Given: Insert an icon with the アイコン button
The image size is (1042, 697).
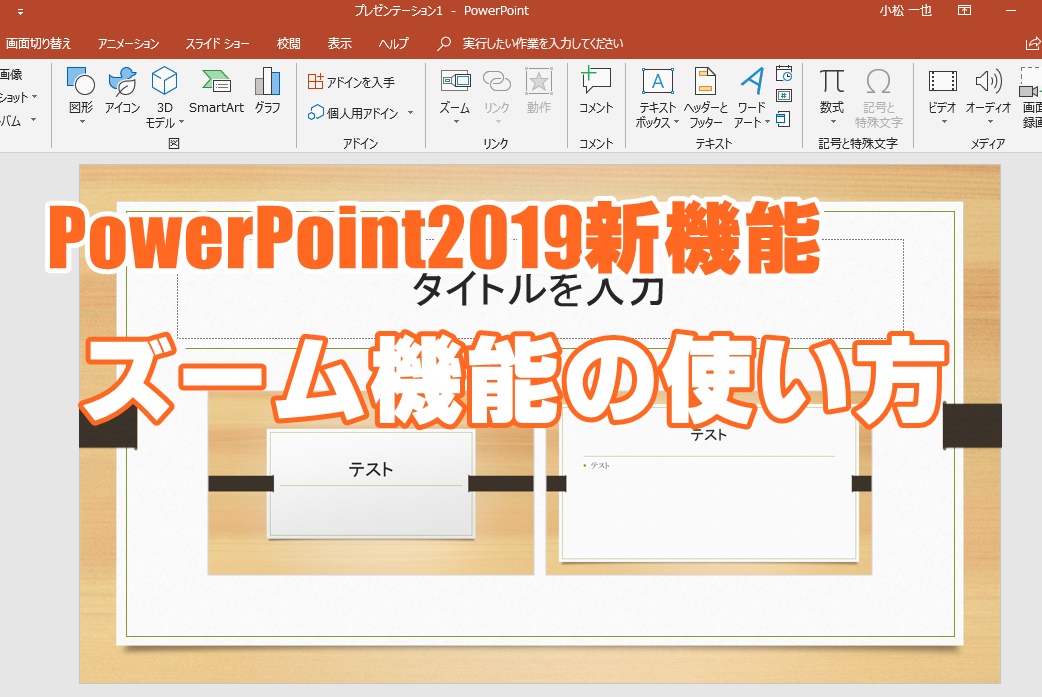Looking at the screenshot, I should [x=122, y=91].
